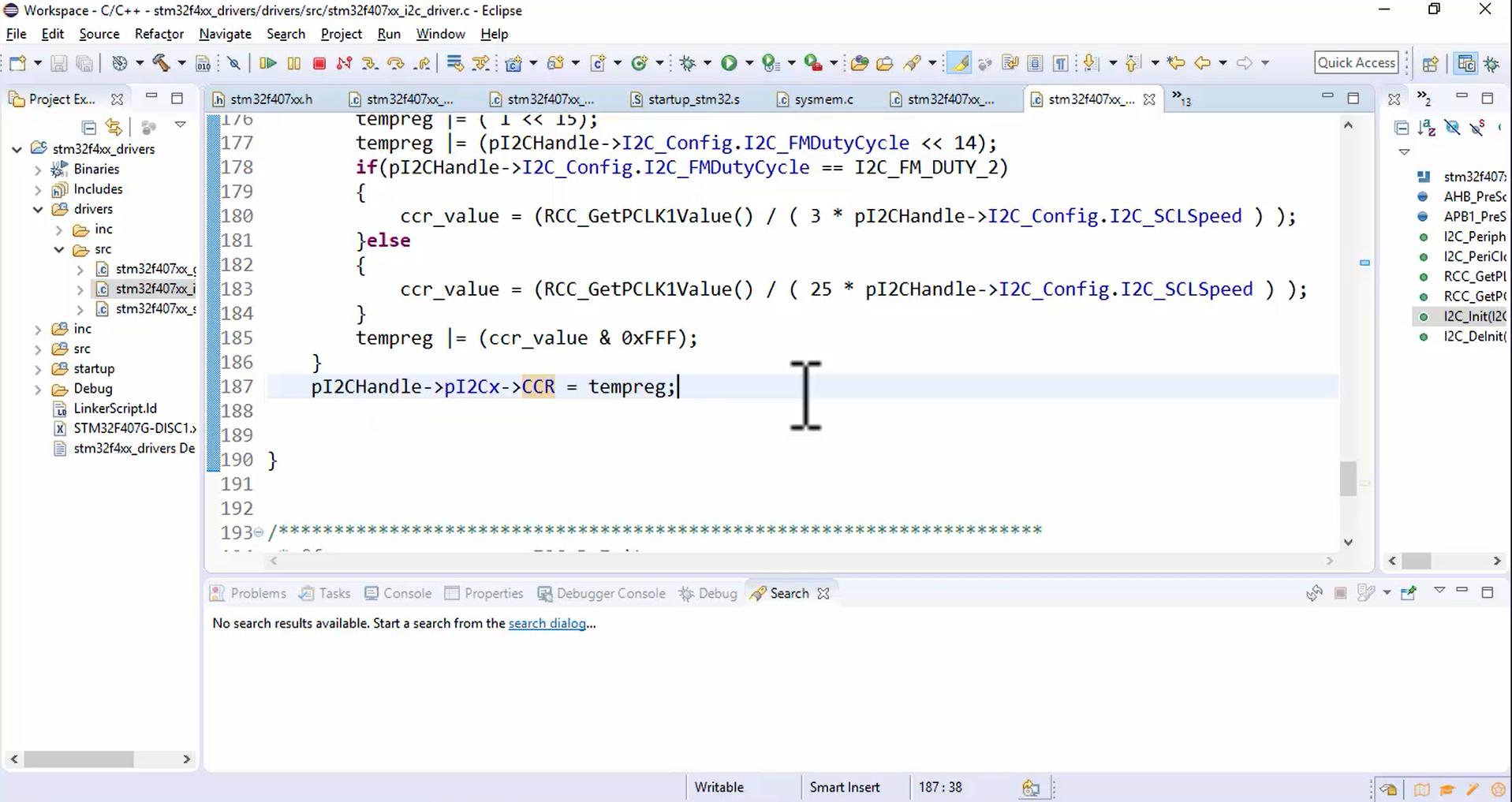The width and height of the screenshot is (1512, 802).
Task: Click the search dialog link
Action: (x=547, y=623)
